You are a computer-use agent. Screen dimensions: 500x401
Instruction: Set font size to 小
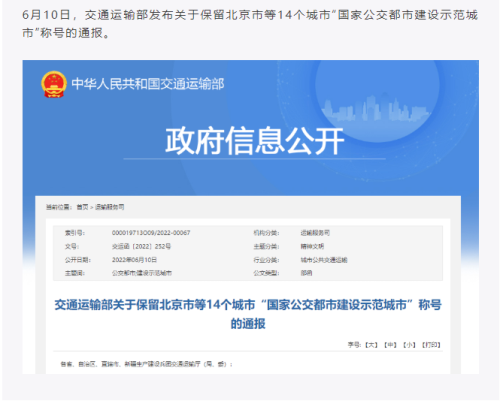click(x=409, y=345)
